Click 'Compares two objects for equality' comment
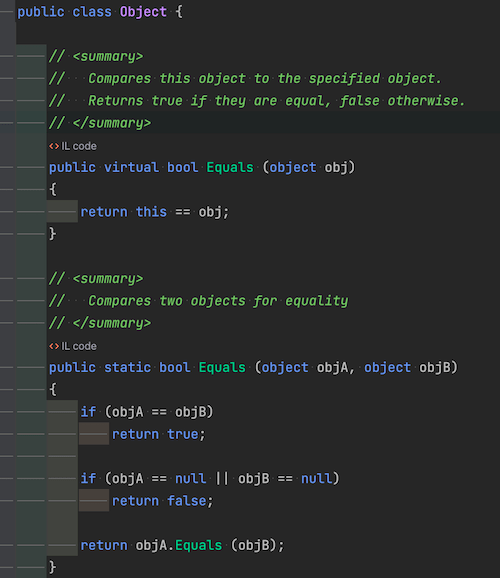500x578 pixels. click(x=218, y=301)
